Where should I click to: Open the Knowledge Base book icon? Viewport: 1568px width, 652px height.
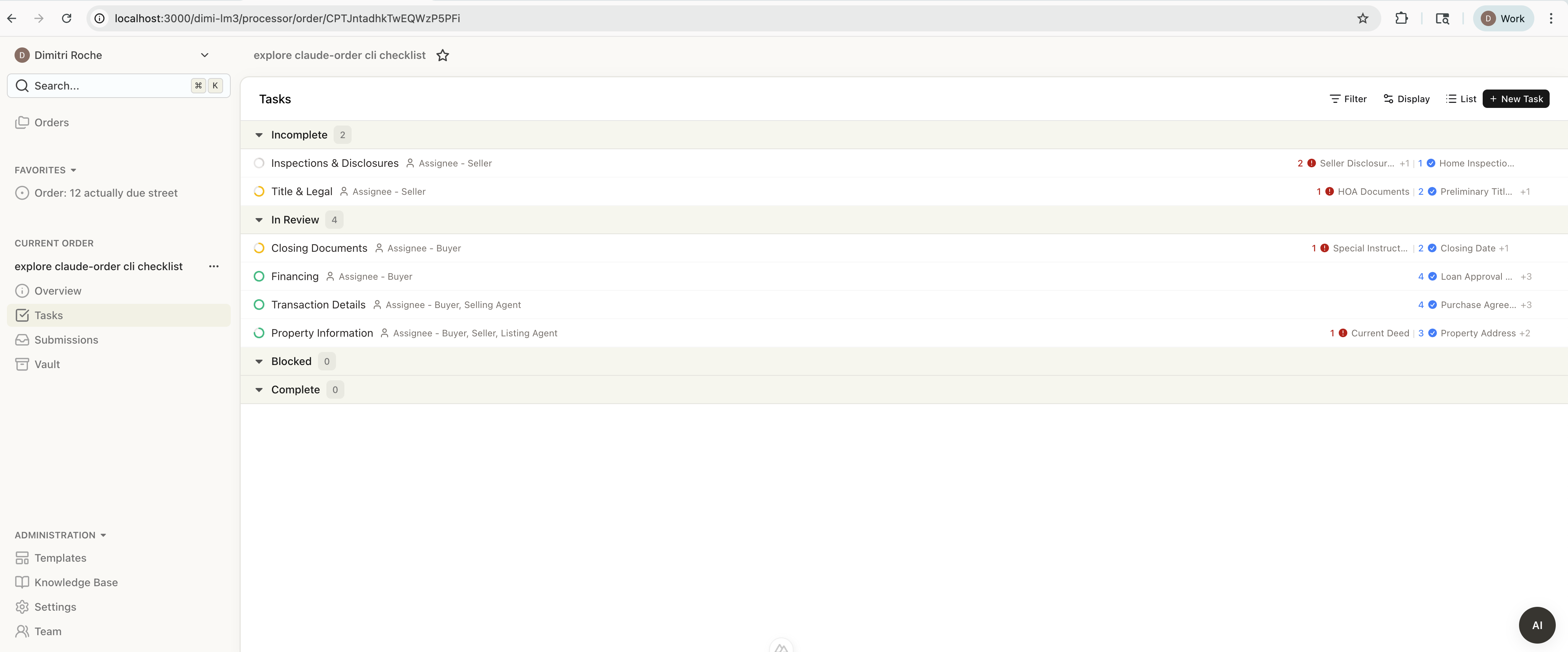click(22, 582)
